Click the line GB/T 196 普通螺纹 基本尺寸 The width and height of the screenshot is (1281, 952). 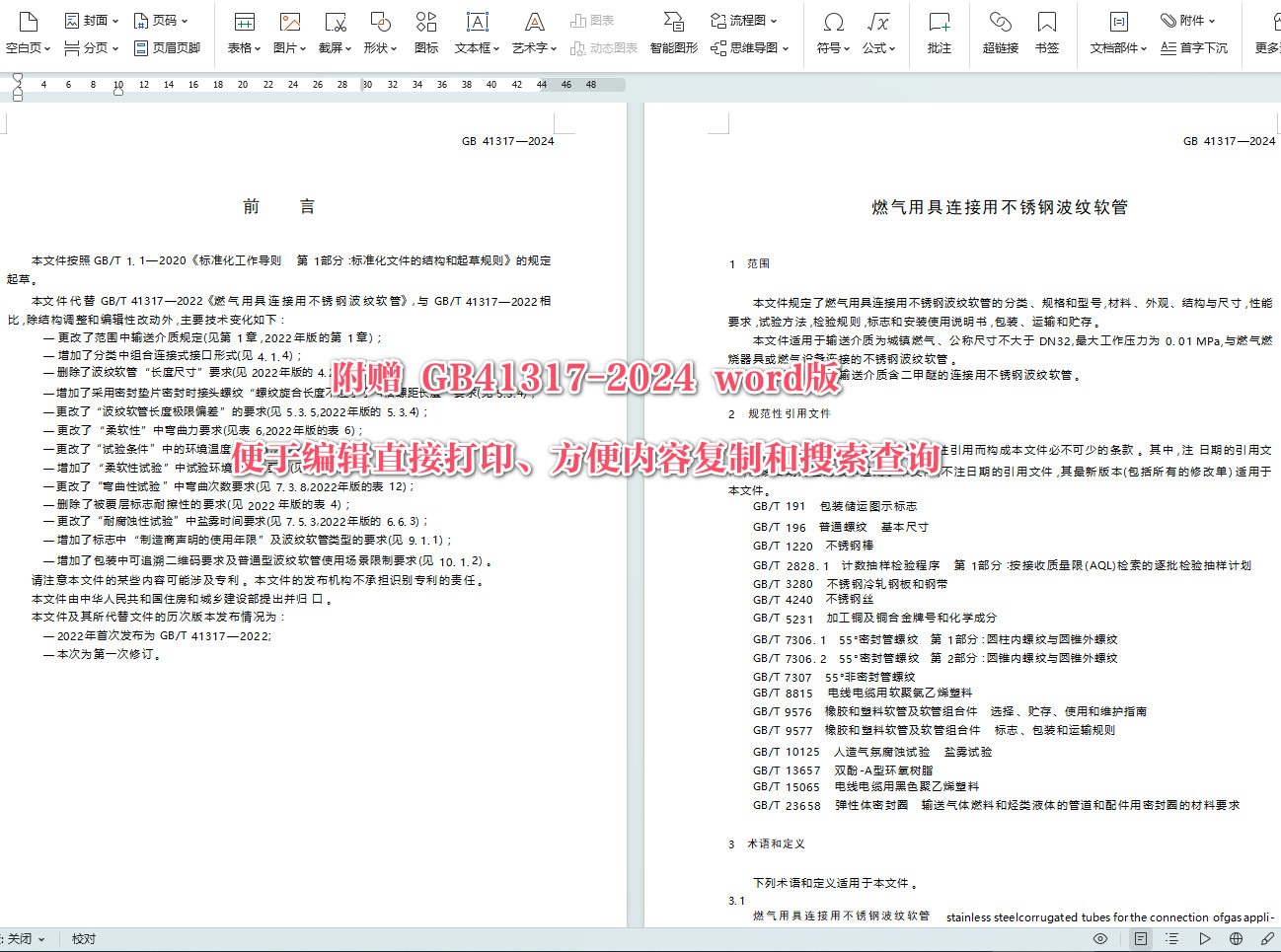click(840, 527)
